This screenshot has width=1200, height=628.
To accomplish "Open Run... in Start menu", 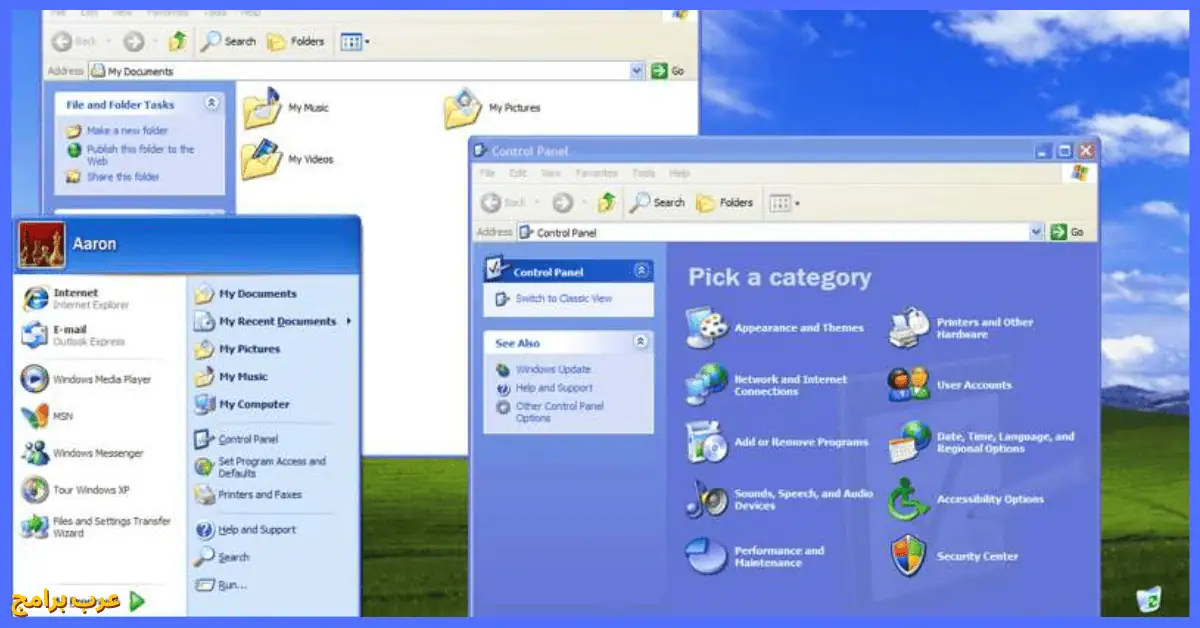I will point(220,585).
